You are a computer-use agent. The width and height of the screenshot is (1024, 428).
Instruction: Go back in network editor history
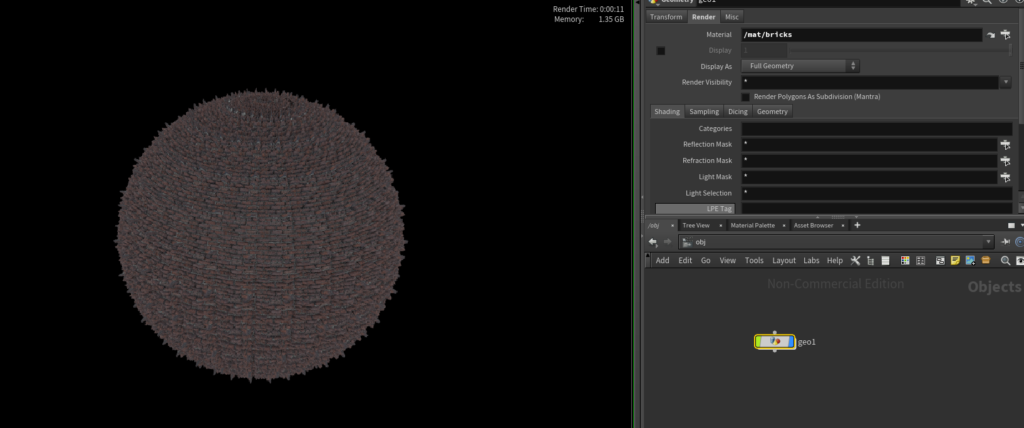652,242
